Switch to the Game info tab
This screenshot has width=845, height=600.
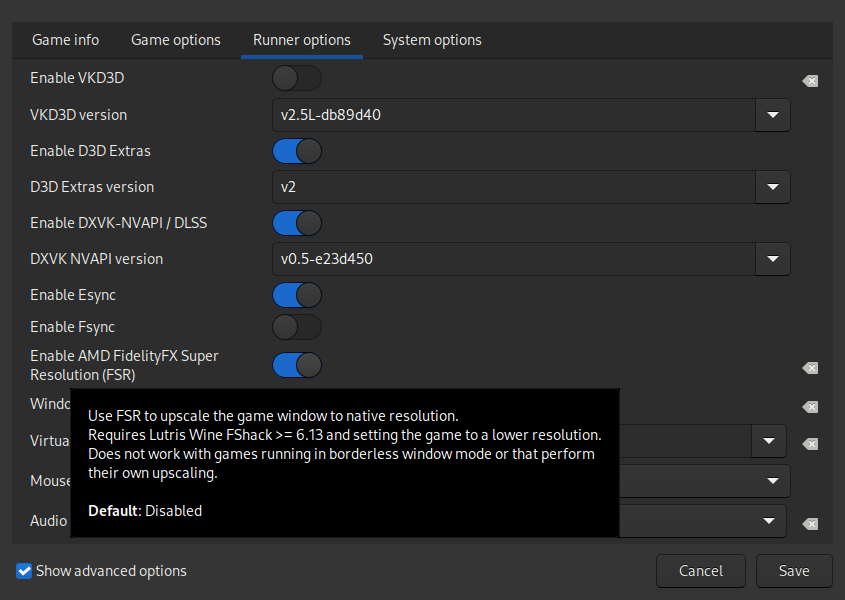click(66, 40)
